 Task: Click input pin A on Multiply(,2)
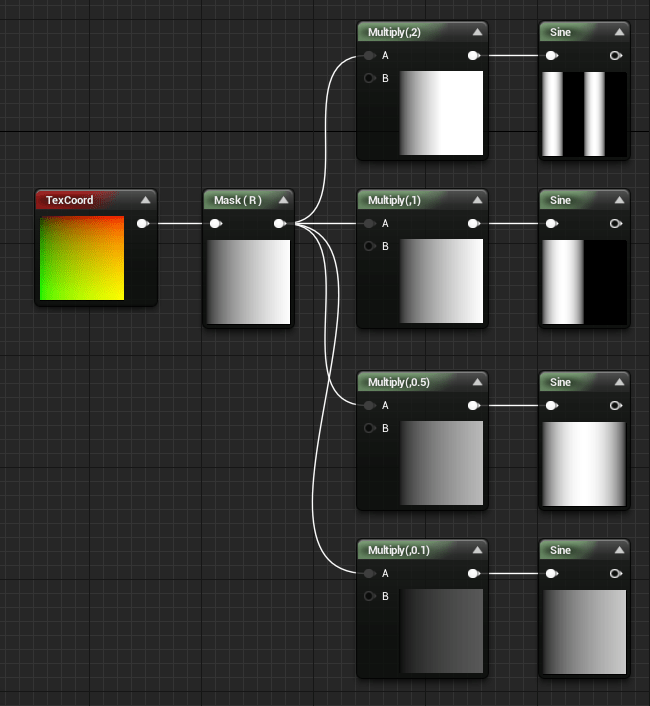369,56
